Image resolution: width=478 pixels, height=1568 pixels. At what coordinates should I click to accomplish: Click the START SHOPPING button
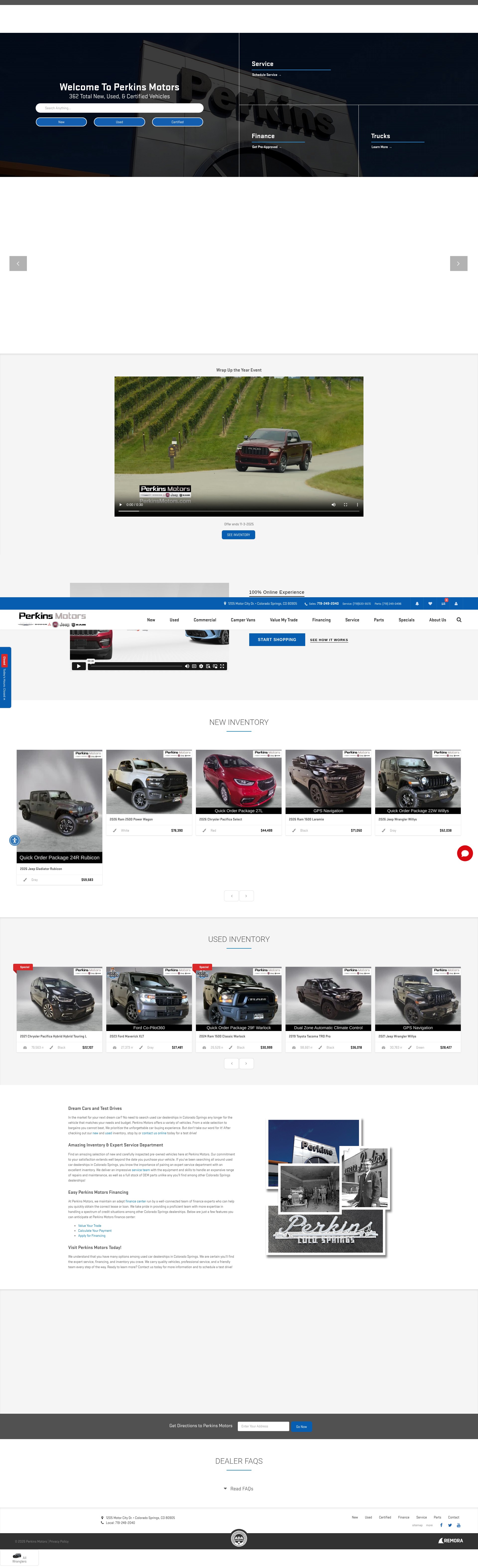277,640
